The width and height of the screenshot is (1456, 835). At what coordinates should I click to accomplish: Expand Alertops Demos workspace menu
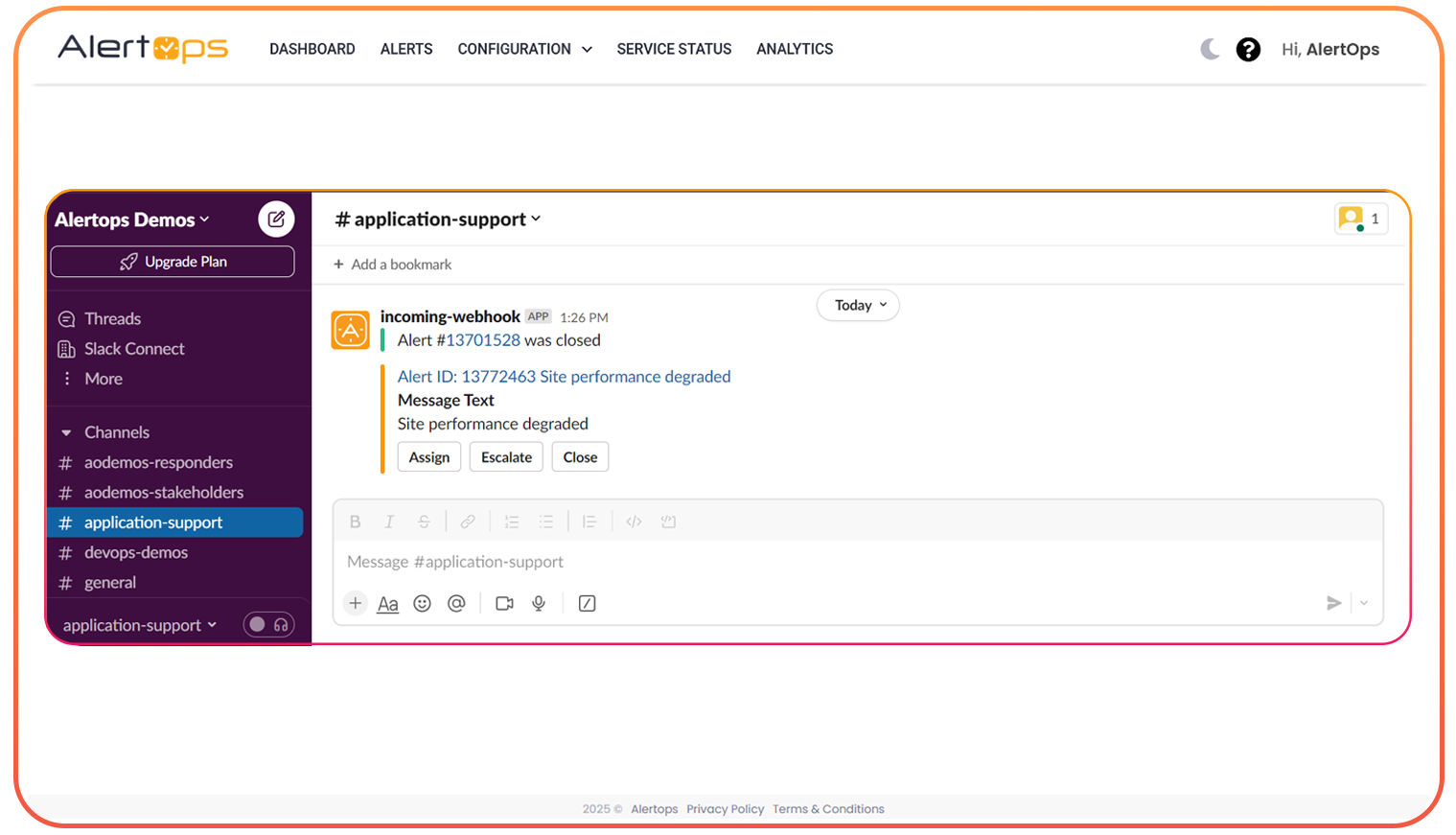point(132,220)
